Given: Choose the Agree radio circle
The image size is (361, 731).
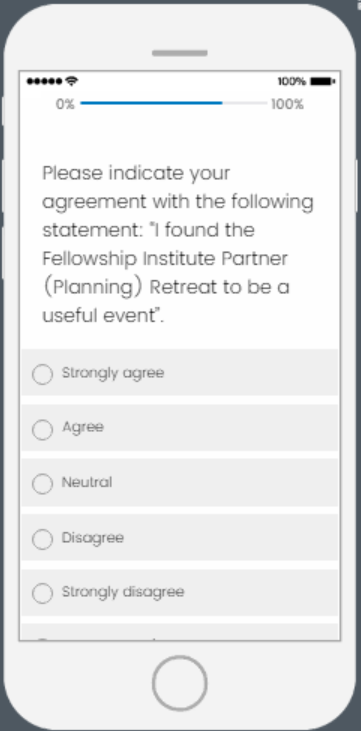Looking at the screenshot, I should coord(42,429).
